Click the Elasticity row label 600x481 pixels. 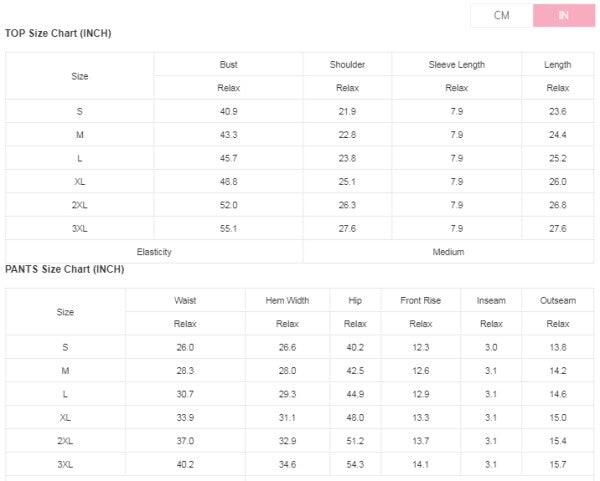tap(154, 252)
